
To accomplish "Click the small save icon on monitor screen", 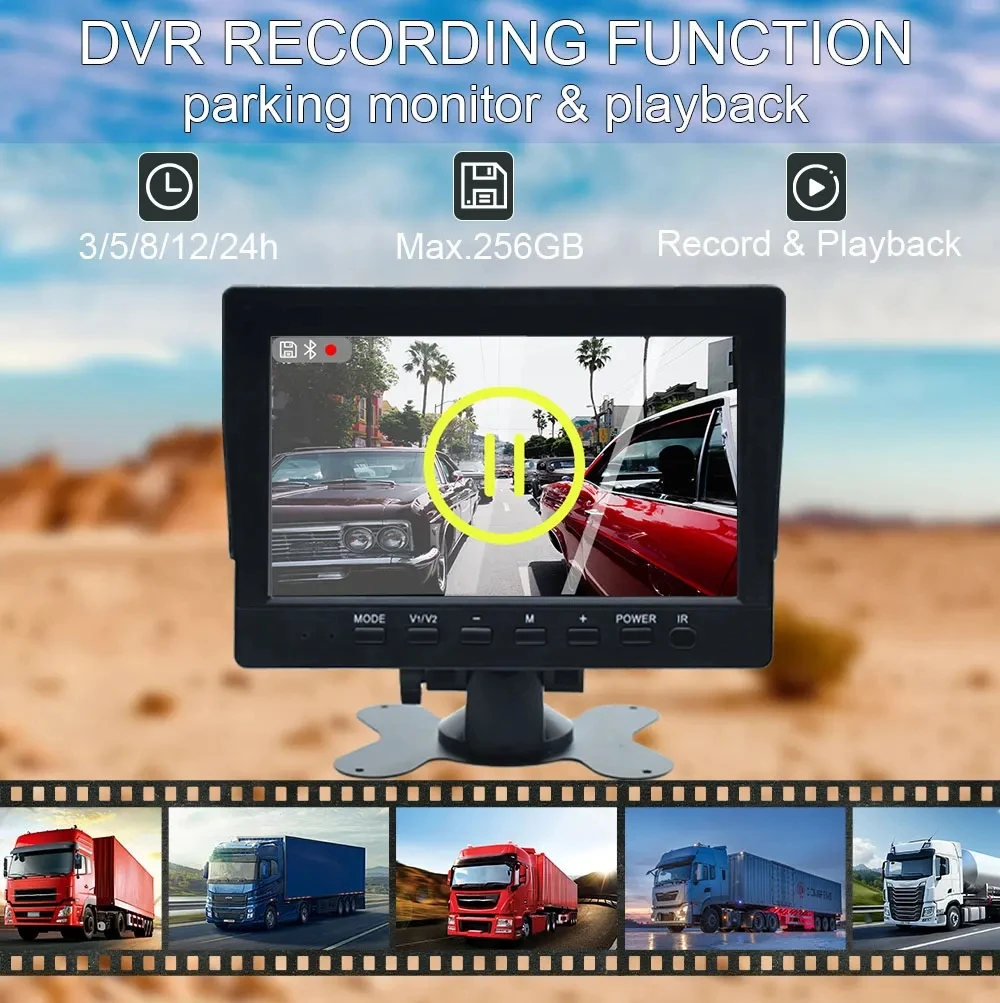I will coord(288,349).
